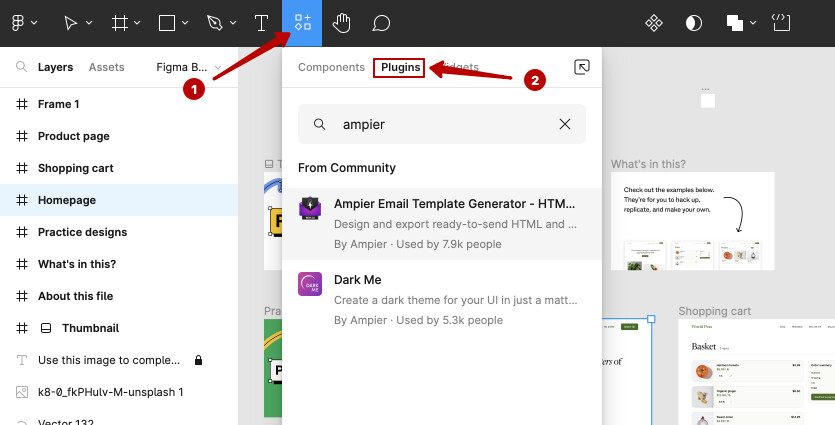Expand the Move tool options chevron
Image resolution: width=835 pixels, height=425 pixels.
click(x=89, y=23)
